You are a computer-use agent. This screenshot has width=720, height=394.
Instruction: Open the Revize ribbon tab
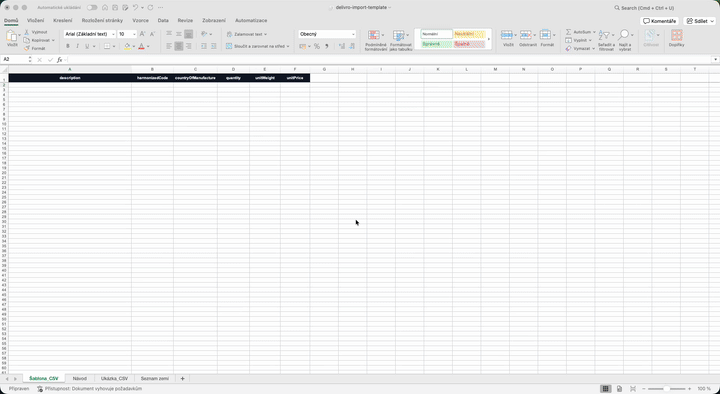[x=185, y=21]
